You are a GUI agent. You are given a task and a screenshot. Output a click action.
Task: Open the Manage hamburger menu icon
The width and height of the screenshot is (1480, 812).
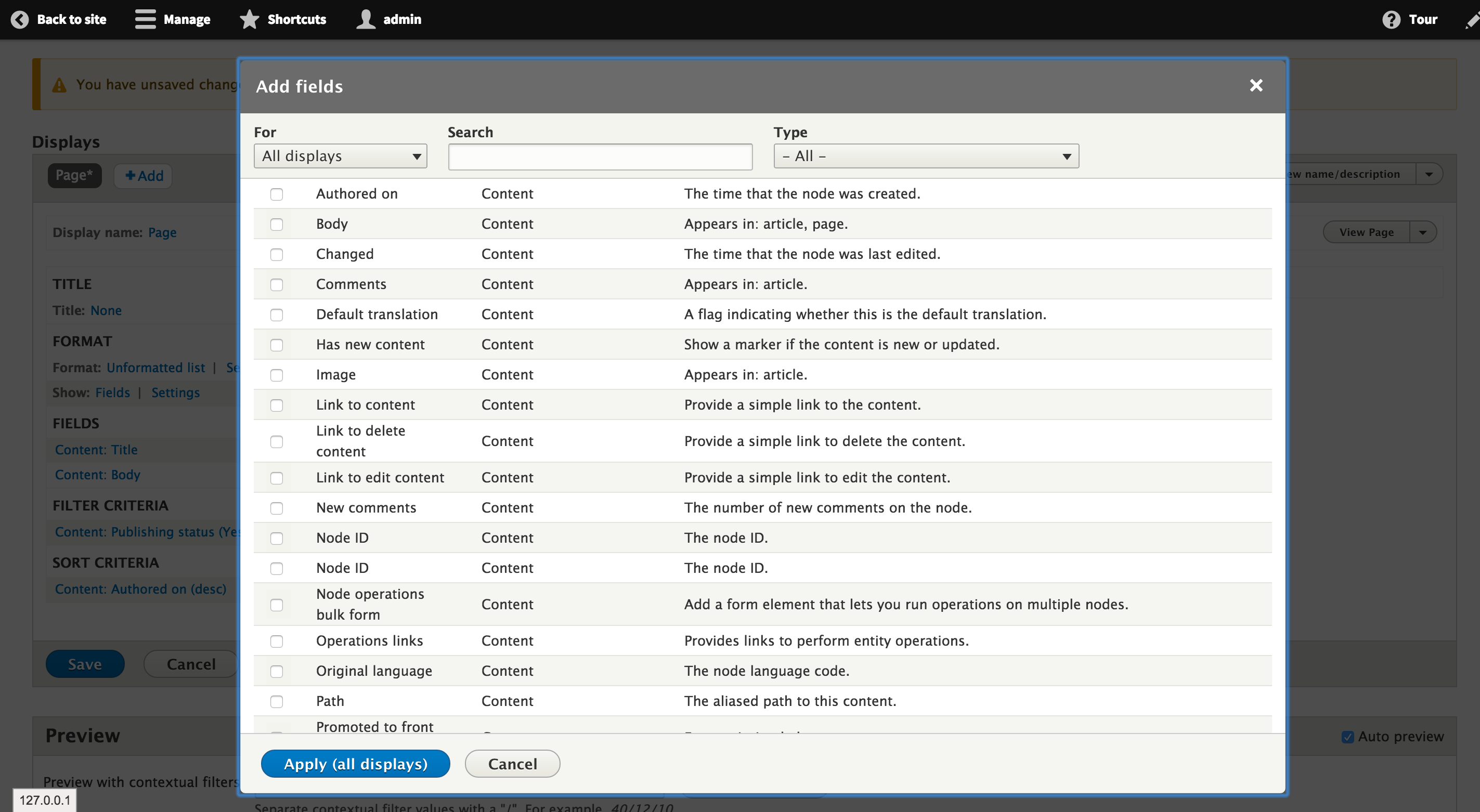[146, 19]
